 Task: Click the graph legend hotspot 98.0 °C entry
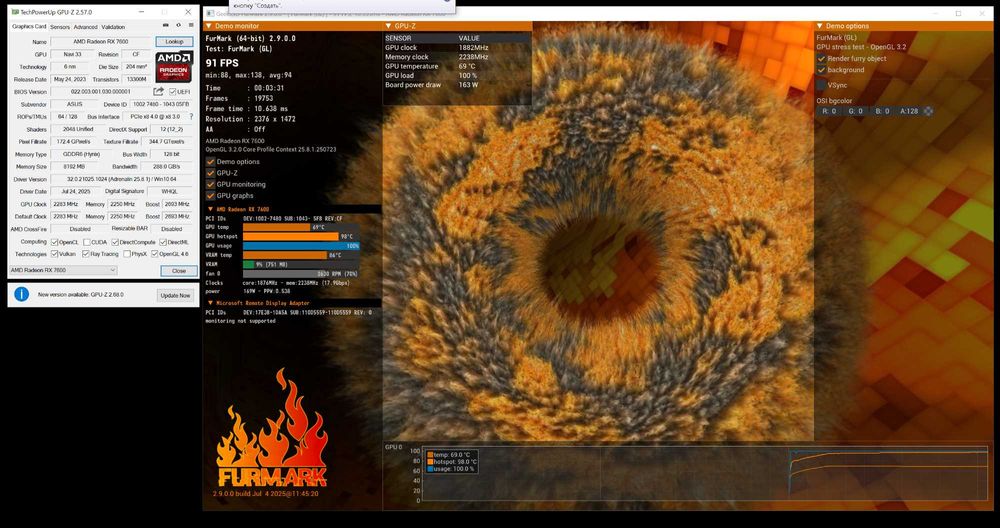[x=452, y=462]
